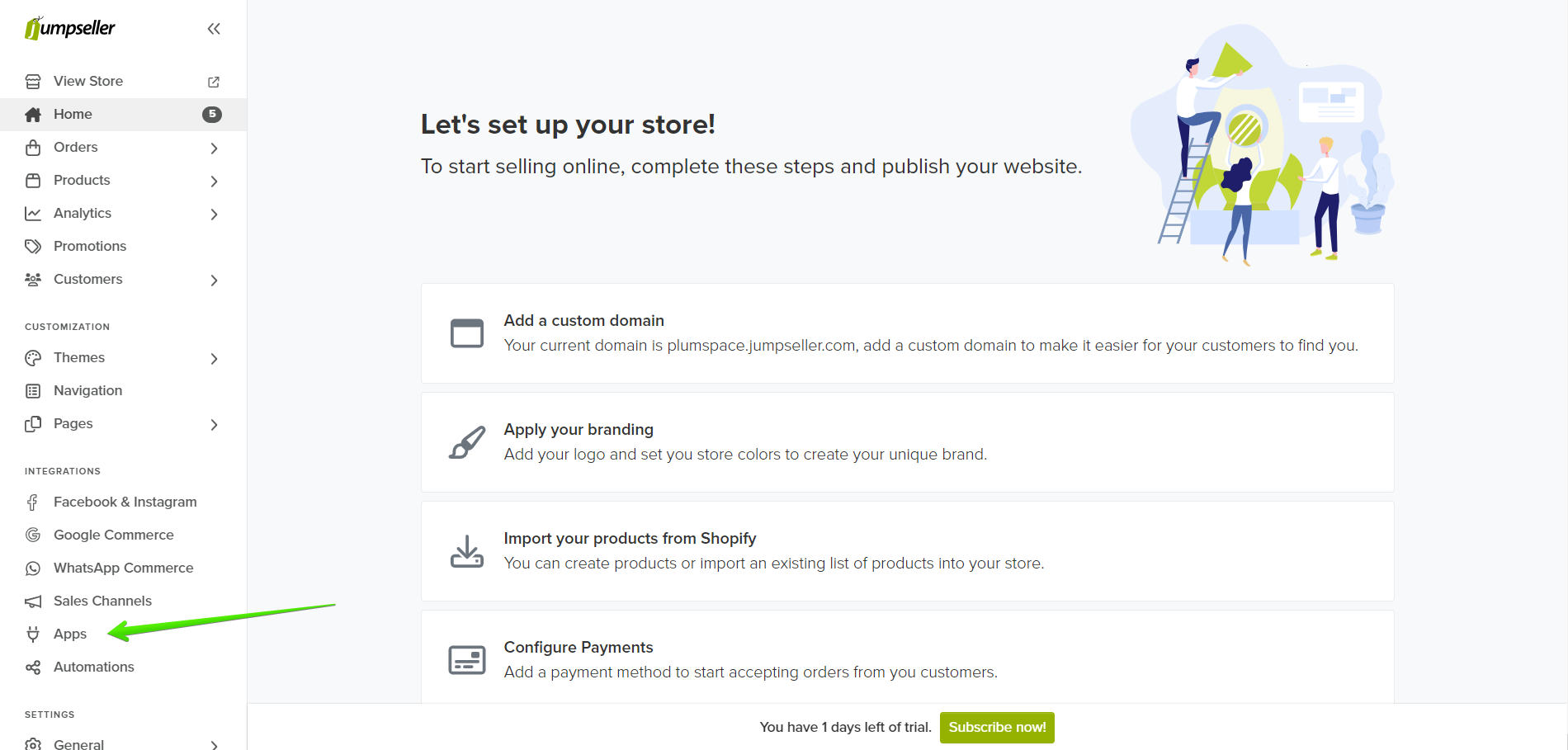1568x750 pixels.
Task: Open Import your products from Shopify step
Action: (x=907, y=551)
